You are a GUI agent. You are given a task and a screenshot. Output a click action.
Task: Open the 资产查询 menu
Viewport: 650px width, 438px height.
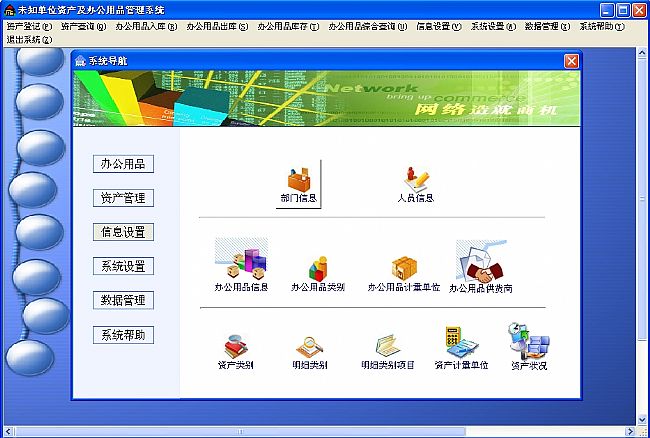[x=83, y=27]
